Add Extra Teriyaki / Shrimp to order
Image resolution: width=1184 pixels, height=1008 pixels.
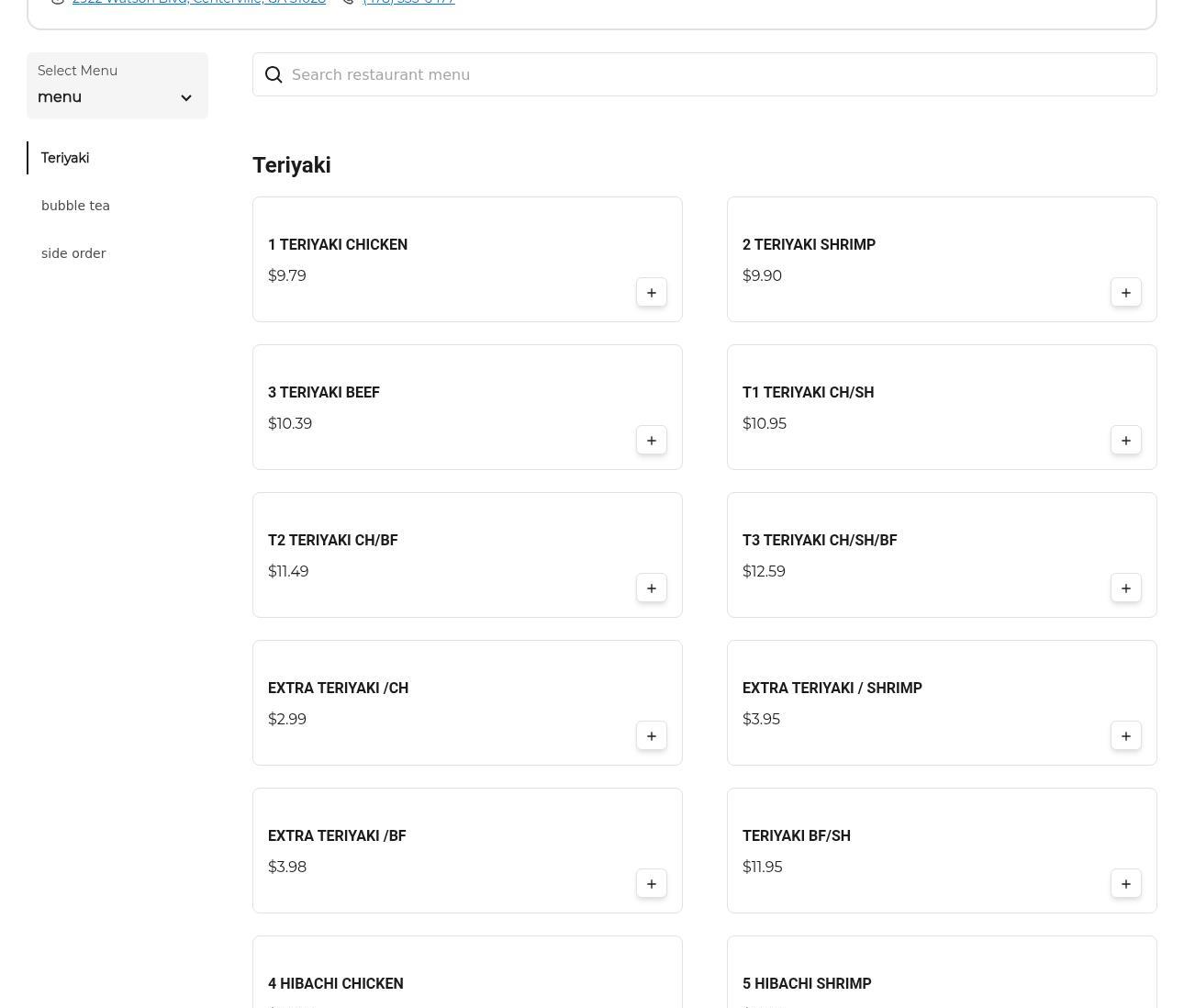coord(1125,736)
